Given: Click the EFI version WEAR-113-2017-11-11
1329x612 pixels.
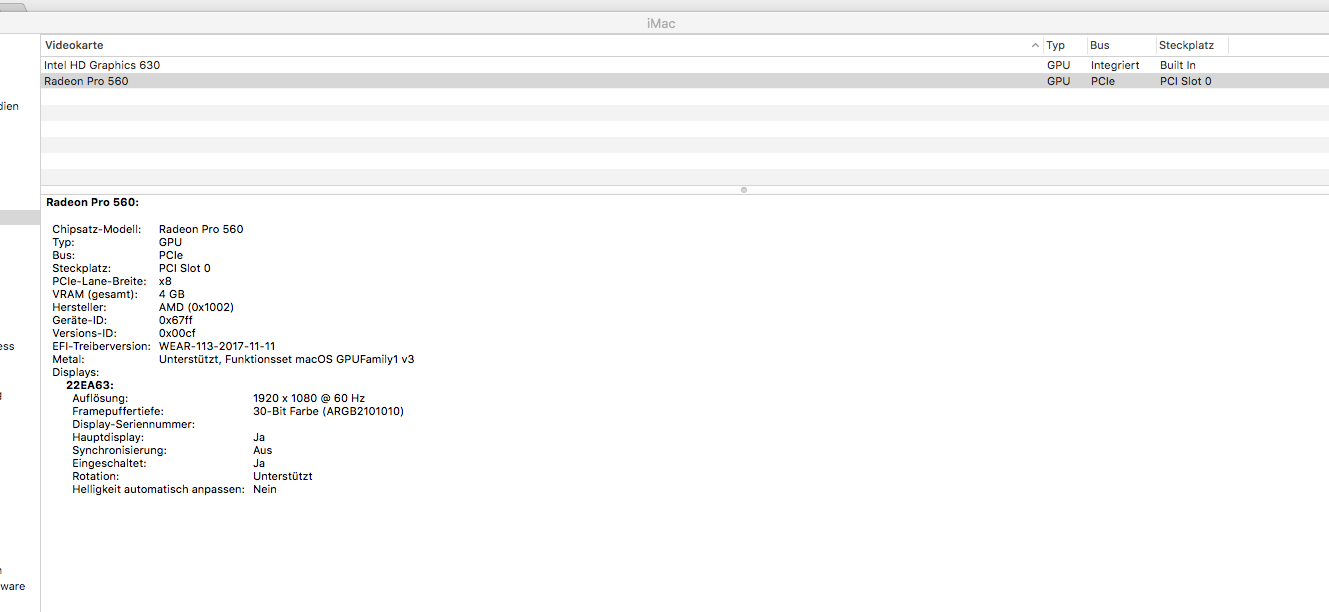Looking at the screenshot, I should (x=217, y=346).
